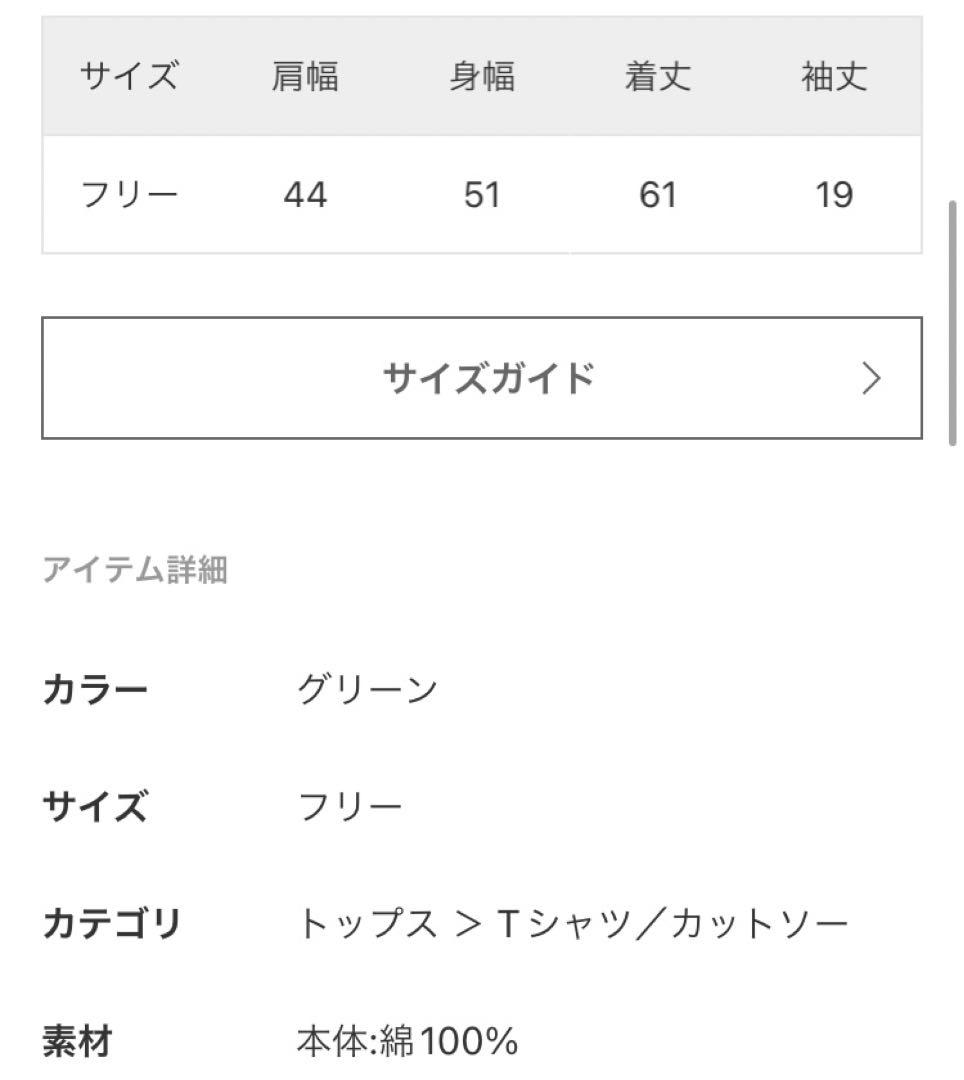Click the chevron arrow on サイズガイド
Viewport: 964px width, 1080px height.
click(871, 378)
